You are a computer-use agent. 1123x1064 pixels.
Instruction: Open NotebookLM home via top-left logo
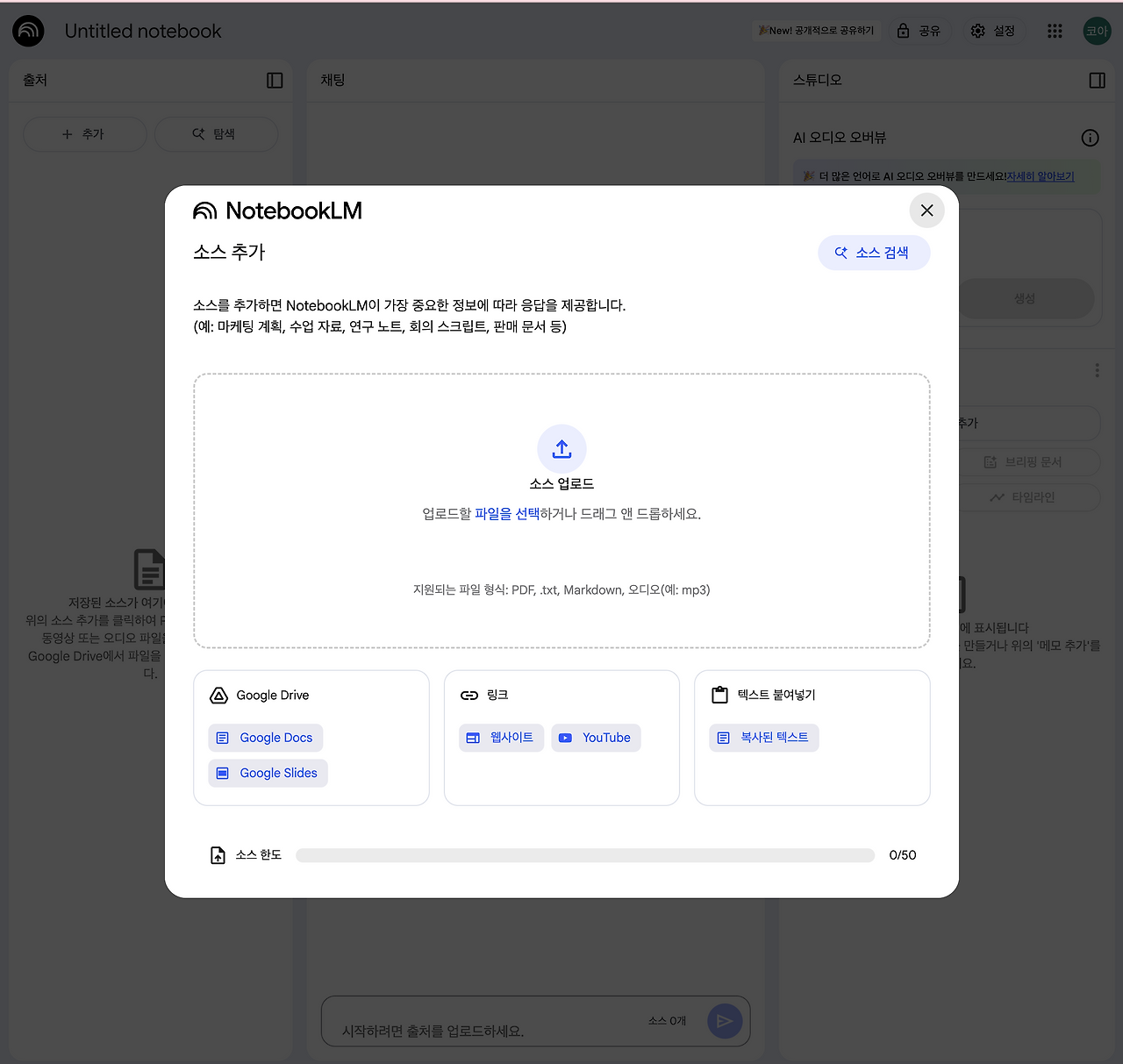click(28, 31)
